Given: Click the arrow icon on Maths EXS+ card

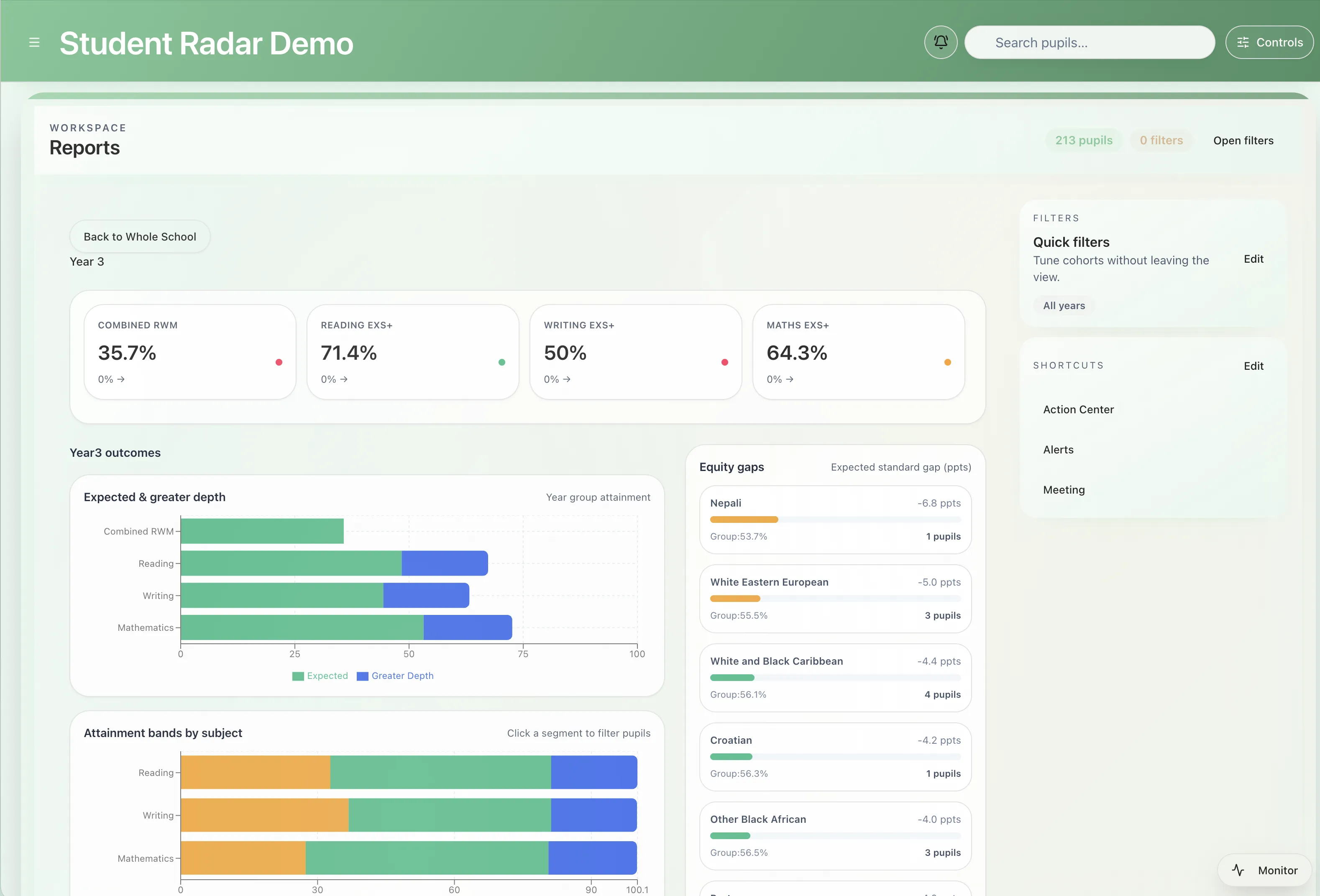Looking at the screenshot, I should pos(790,379).
